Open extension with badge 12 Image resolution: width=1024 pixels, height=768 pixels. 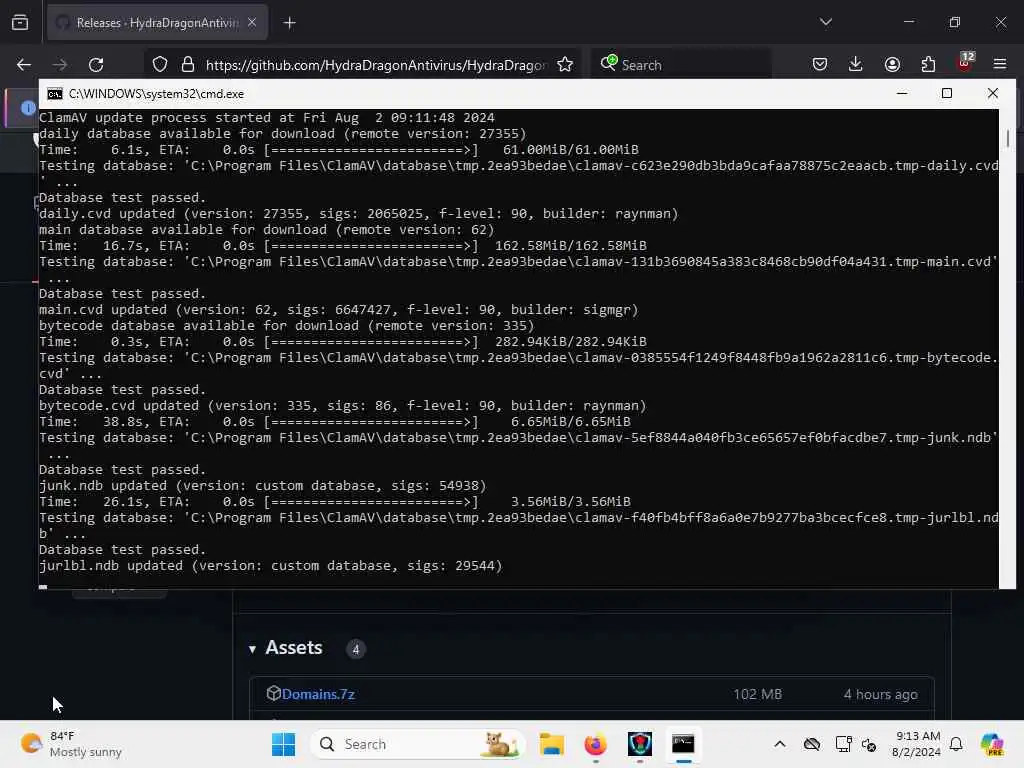point(965,62)
